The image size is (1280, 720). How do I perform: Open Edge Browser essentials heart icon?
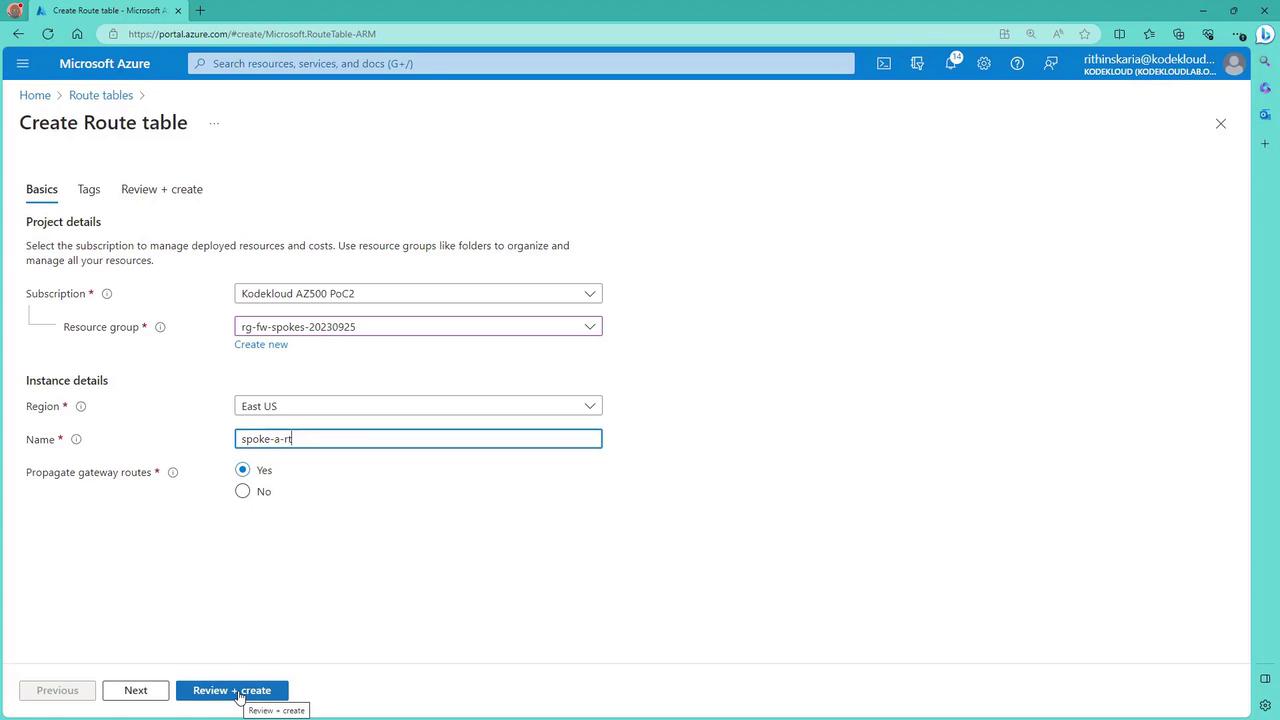[x=1208, y=34]
